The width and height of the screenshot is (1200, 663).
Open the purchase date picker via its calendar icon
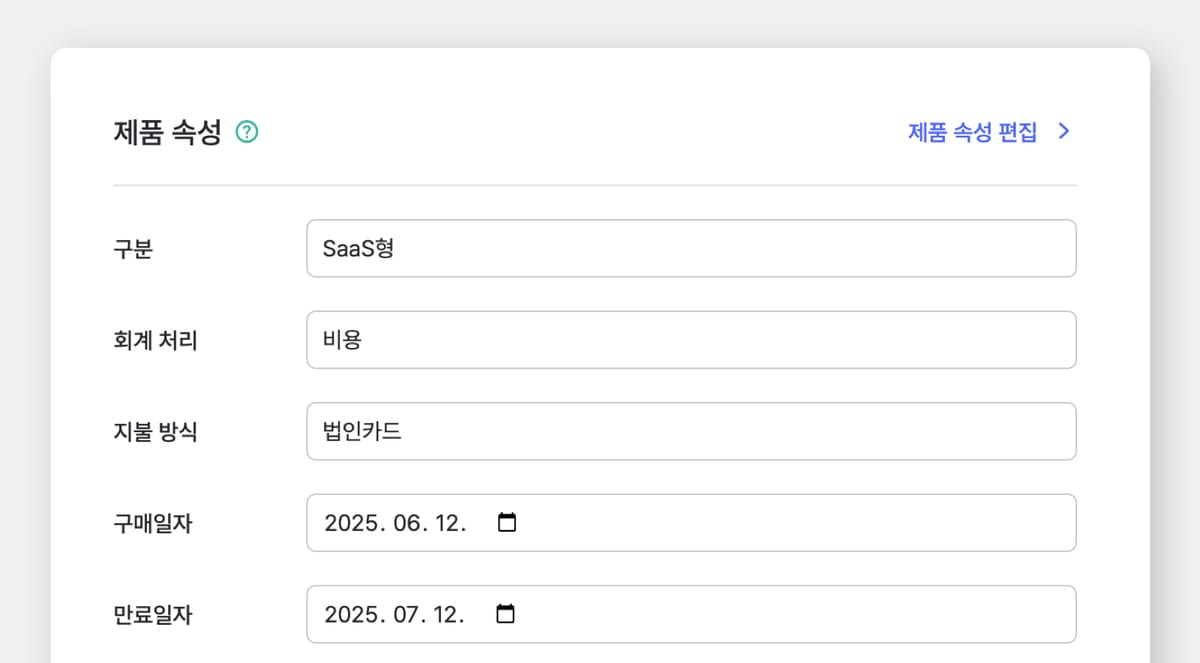[x=507, y=521]
